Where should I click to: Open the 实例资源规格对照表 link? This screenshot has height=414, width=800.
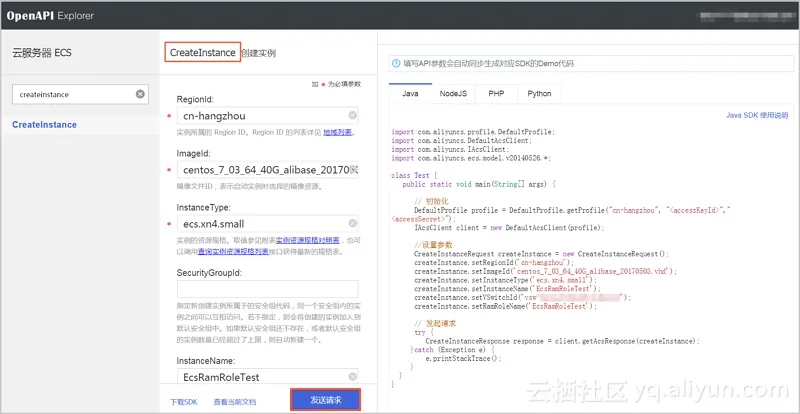[308, 240]
